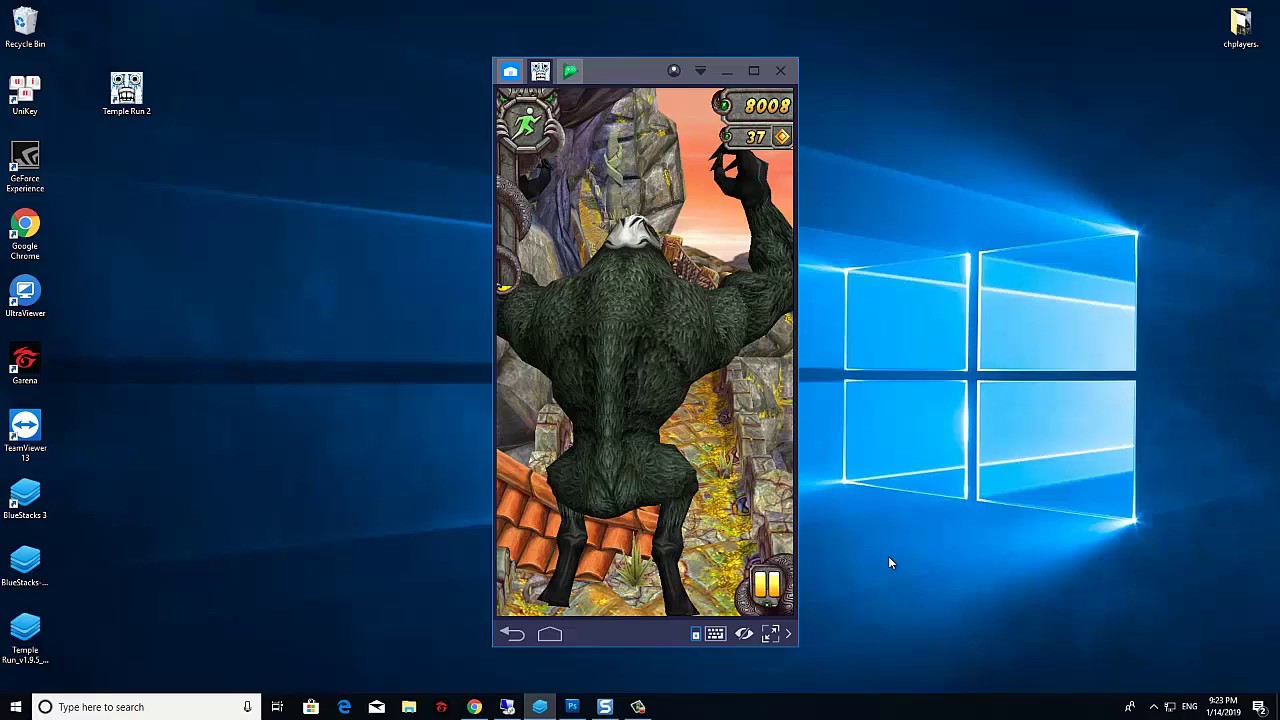Image resolution: width=1280 pixels, height=720 pixels.
Task: Select the Temple Run v1.9.5 desktop file
Action: [25, 638]
